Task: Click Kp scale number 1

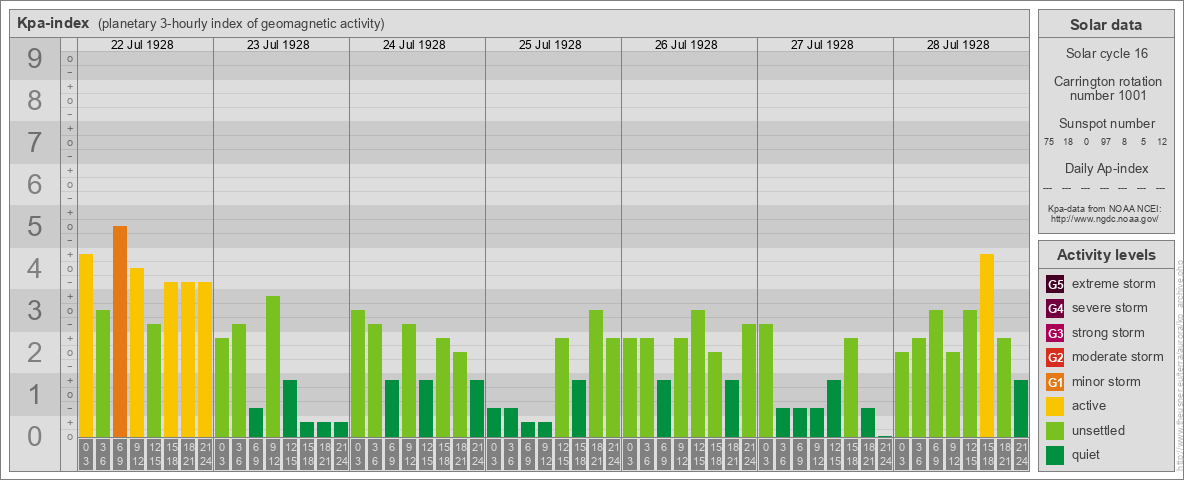Action: click(34, 394)
